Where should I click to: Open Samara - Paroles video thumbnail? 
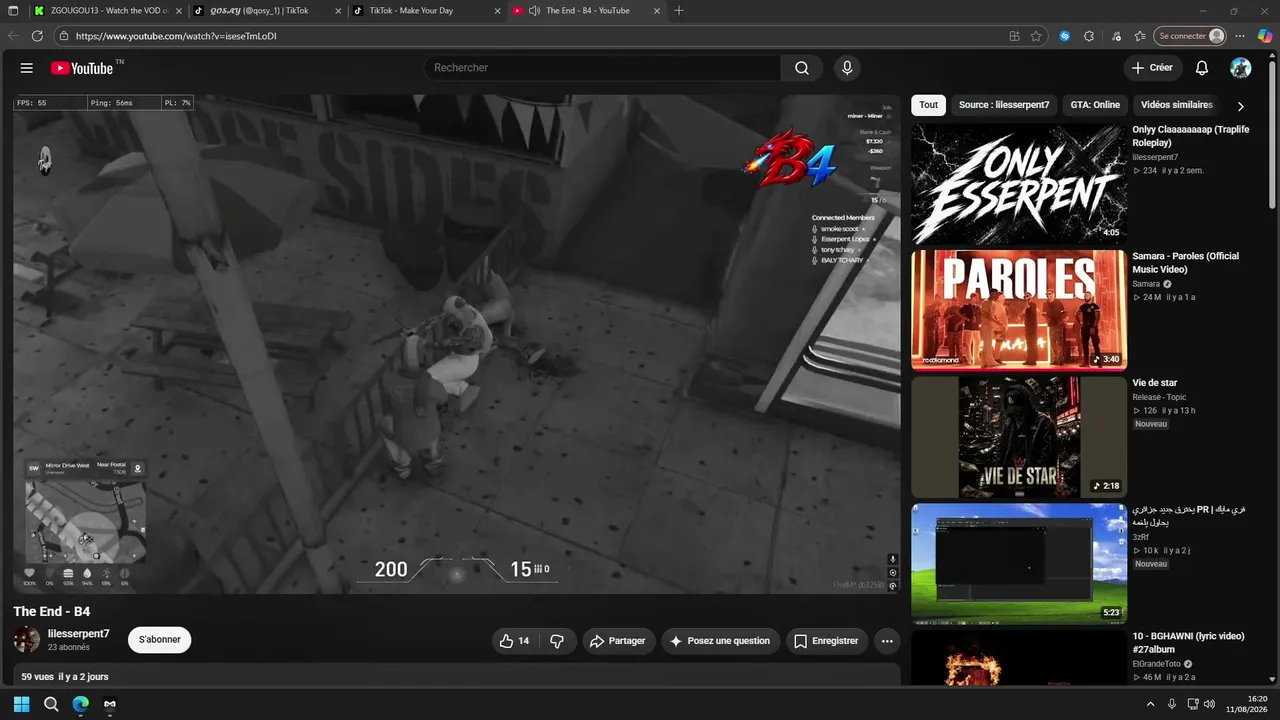(1019, 310)
